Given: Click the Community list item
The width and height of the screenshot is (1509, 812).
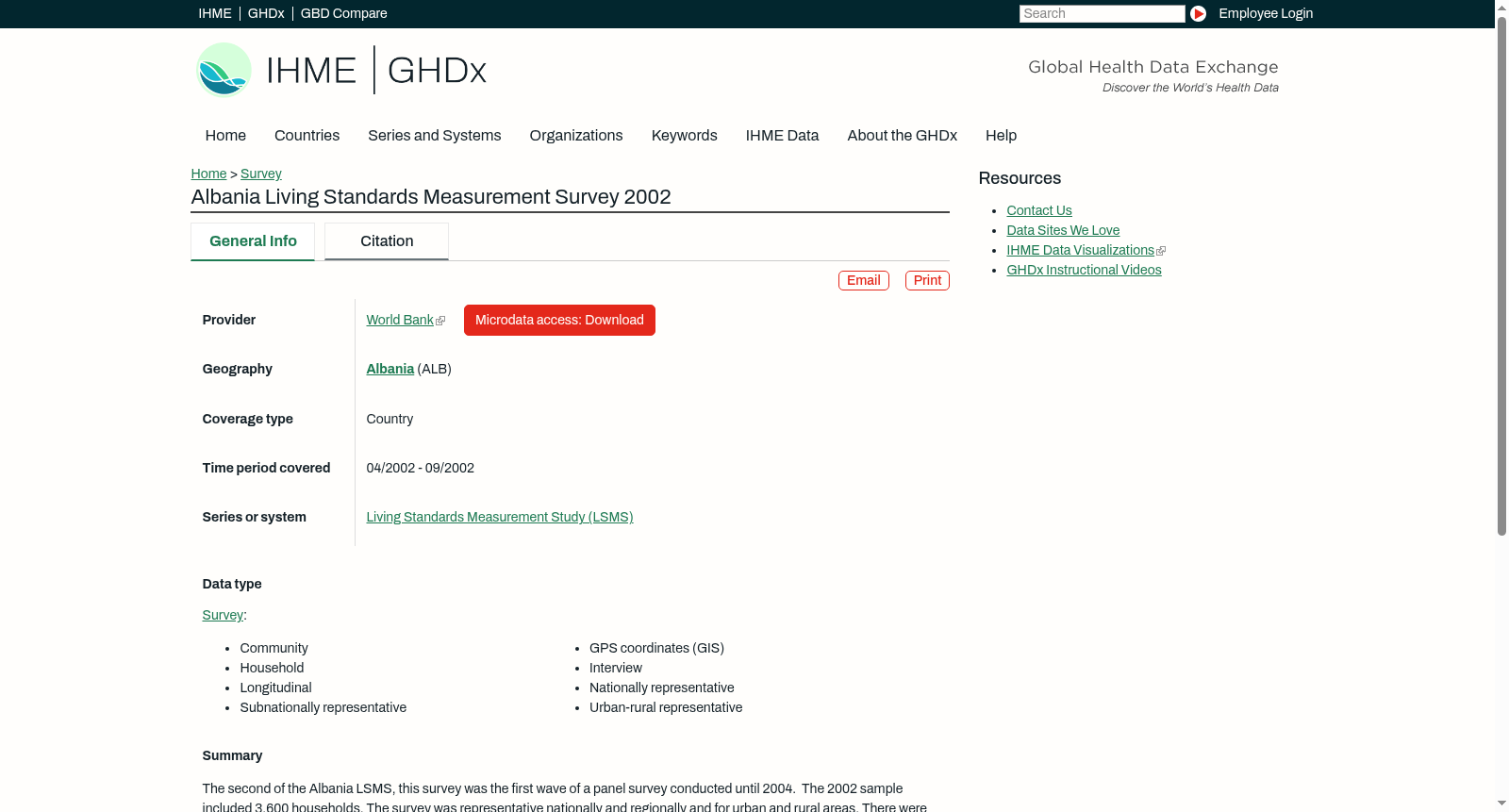Looking at the screenshot, I should pyautogui.click(x=274, y=648).
